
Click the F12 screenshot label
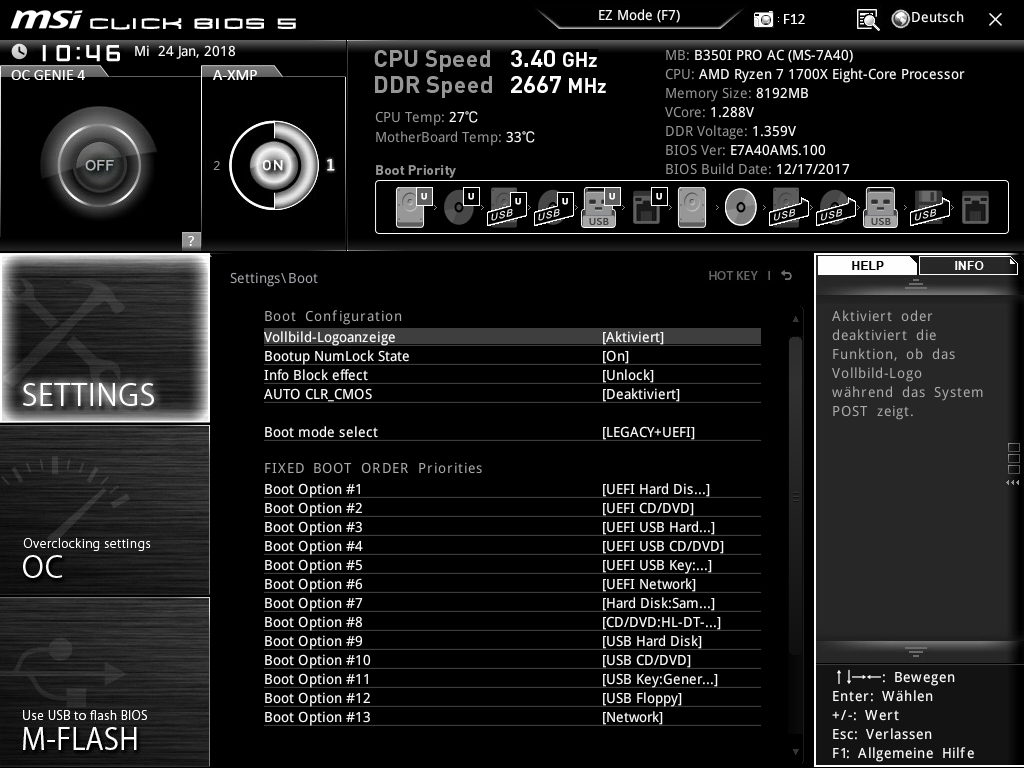pyautogui.click(x=793, y=19)
